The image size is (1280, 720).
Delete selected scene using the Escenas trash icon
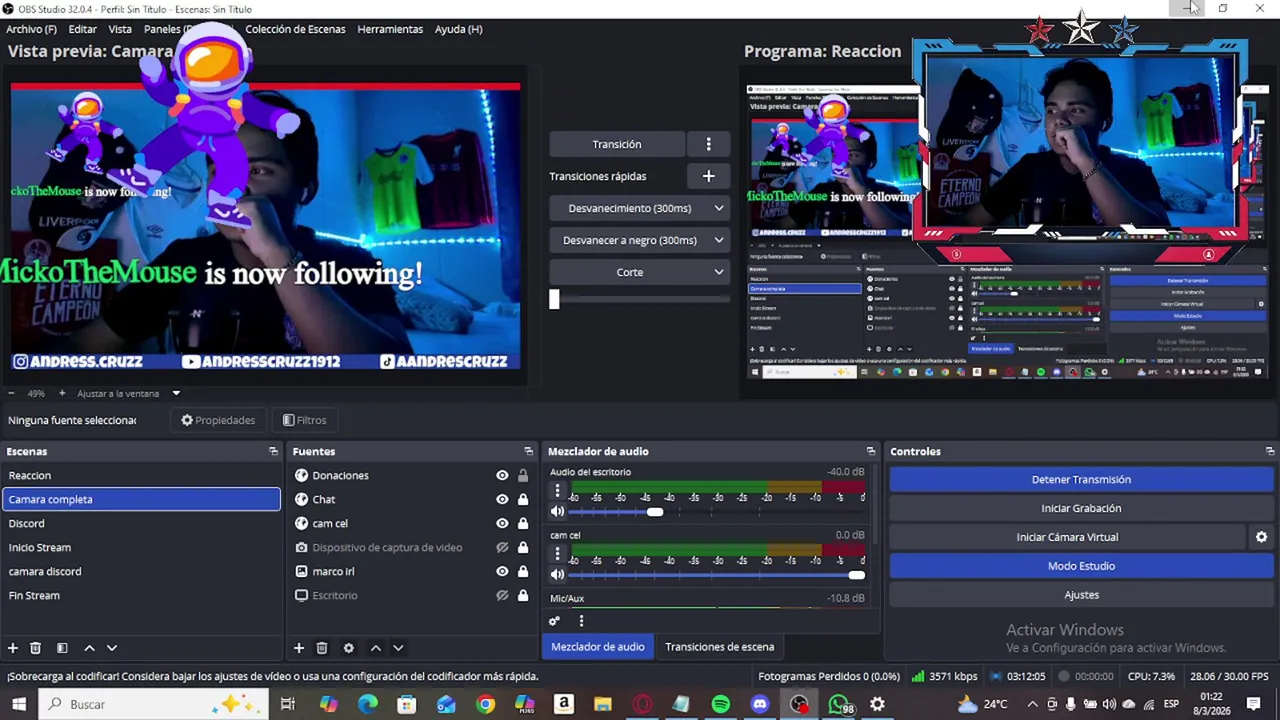[35, 648]
